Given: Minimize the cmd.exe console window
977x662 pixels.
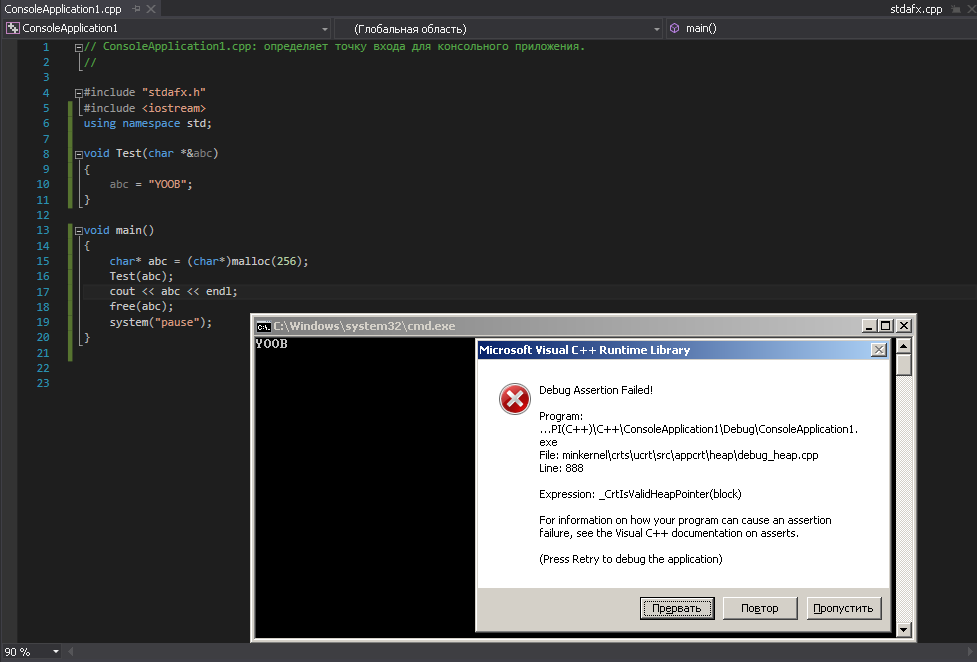Looking at the screenshot, I should coord(870,325).
